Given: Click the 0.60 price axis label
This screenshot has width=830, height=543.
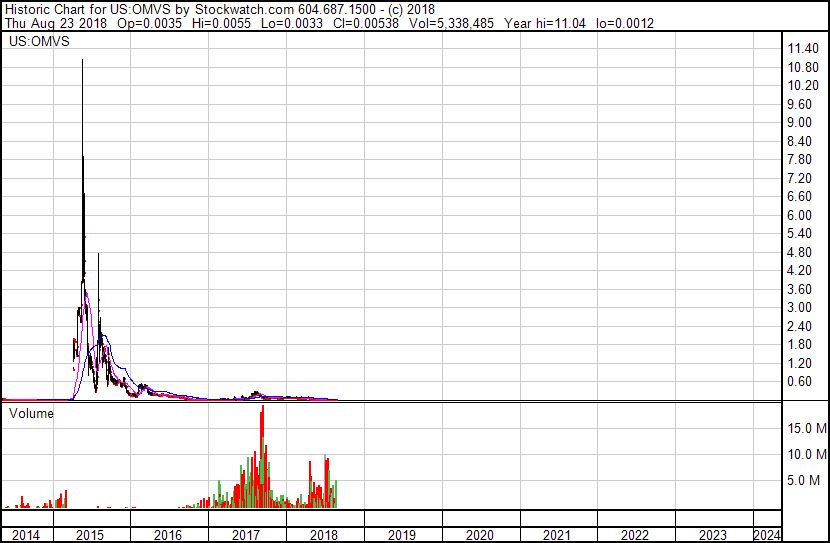Looking at the screenshot, I should [x=800, y=382].
